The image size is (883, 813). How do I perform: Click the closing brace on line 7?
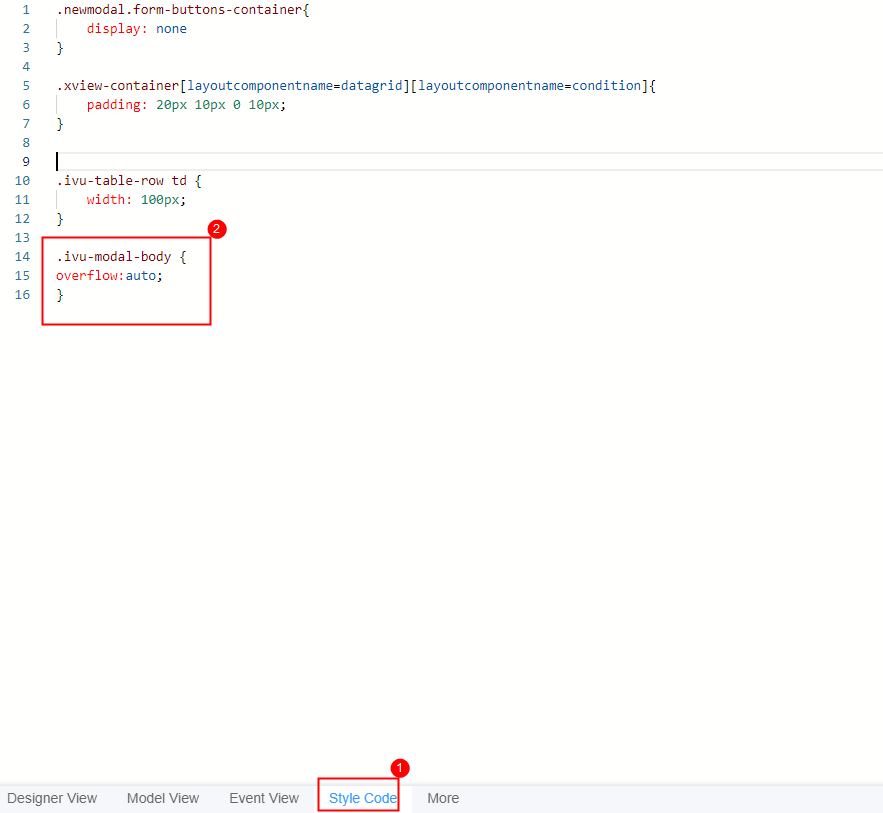[x=60, y=124]
